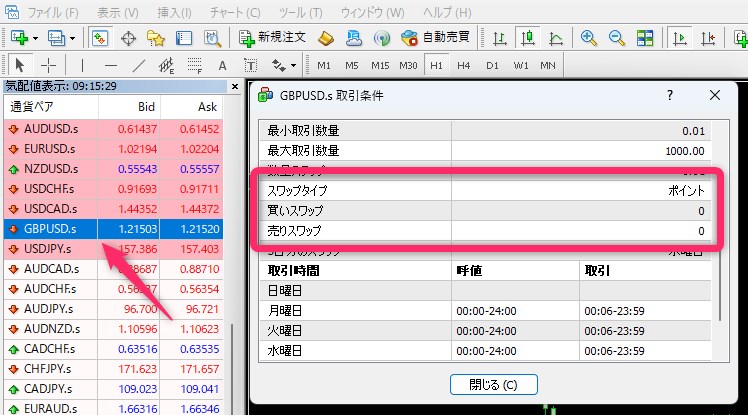Select the NZDUSD.s symbol row
The image size is (748, 415).
pyautogui.click(x=114, y=169)
